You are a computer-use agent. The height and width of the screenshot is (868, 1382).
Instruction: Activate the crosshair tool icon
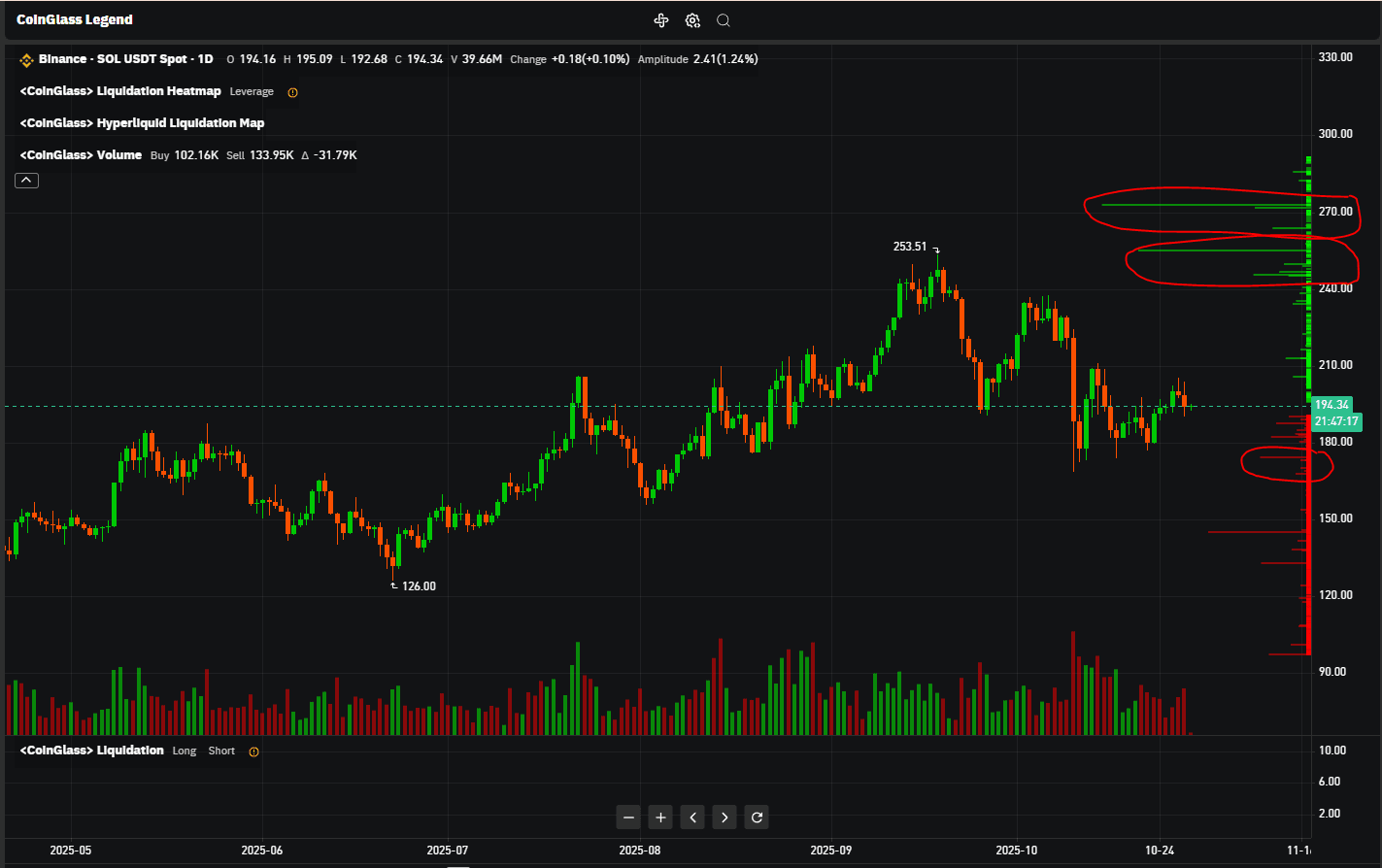pyautogui.click(x=661, y=20)
